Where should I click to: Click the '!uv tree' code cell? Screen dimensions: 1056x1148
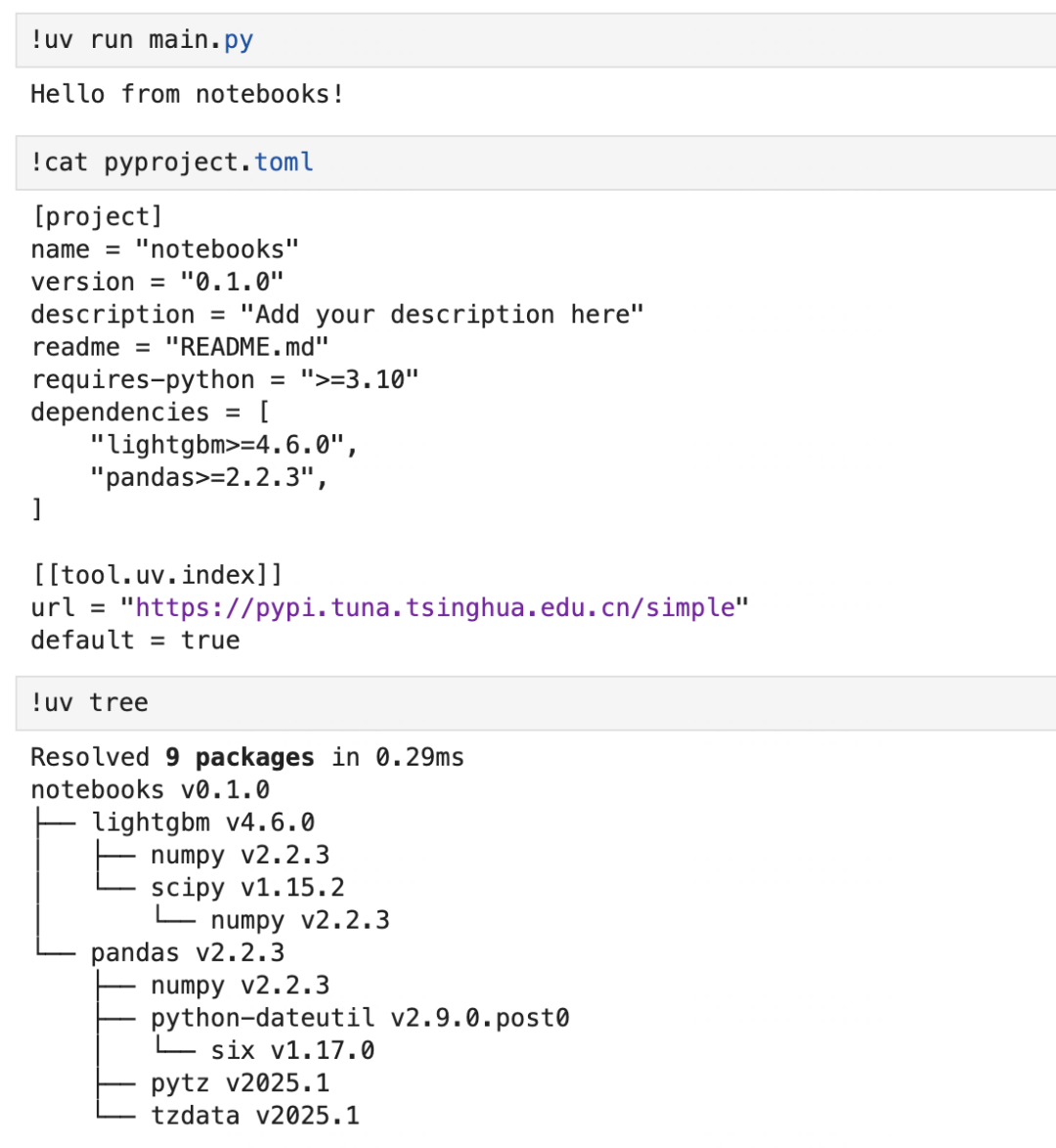tap(90, 703)
